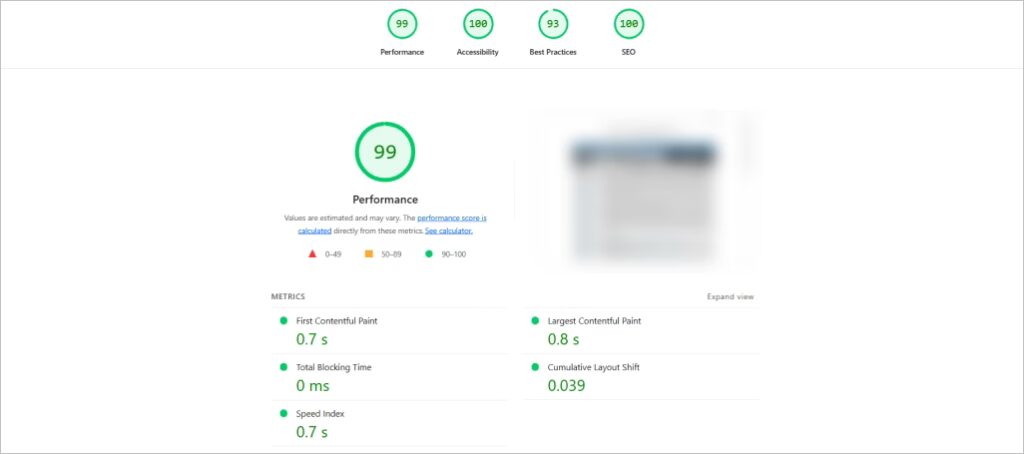Jump to the SEO label tab
The width and height of the screenshot is (1024, 454).
[629, 52]
